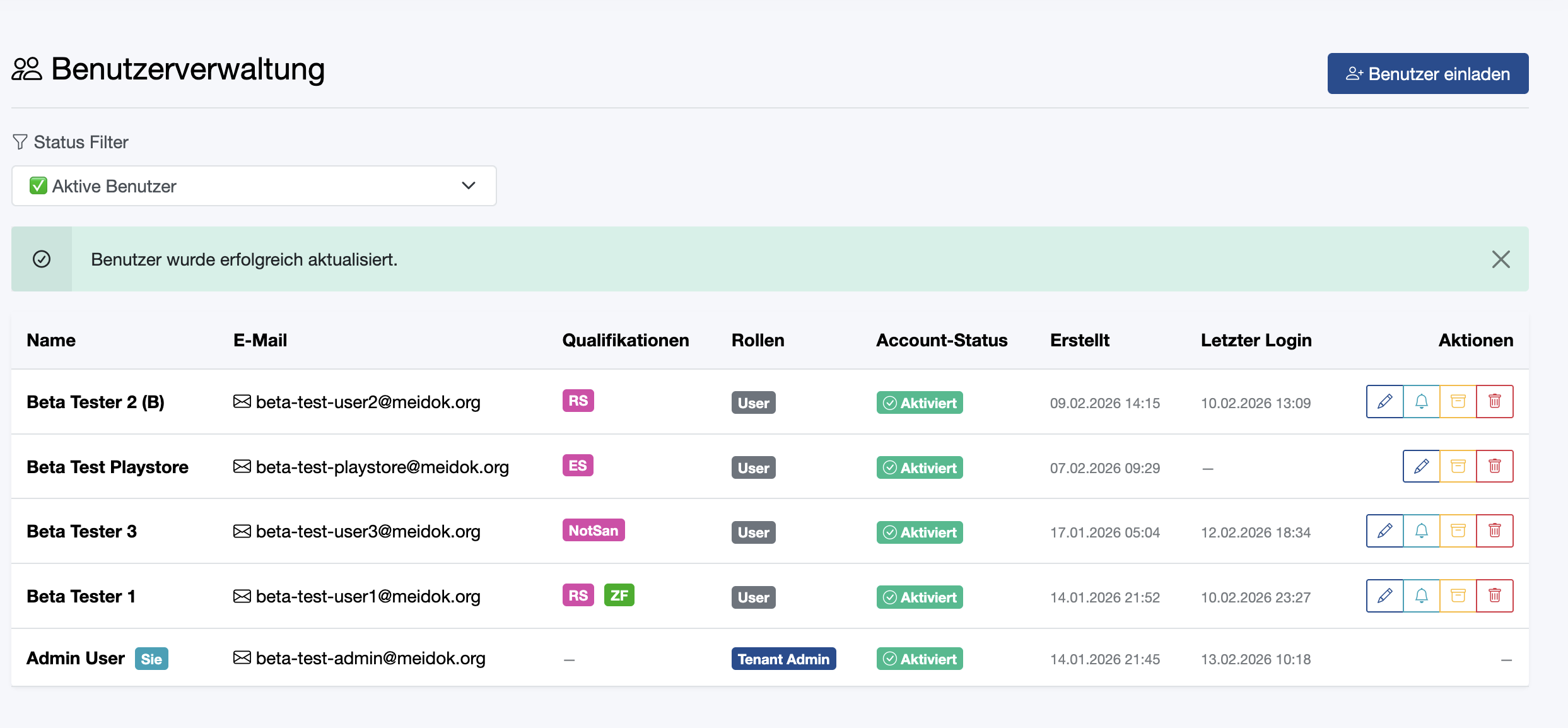
Task: Click the Letzter Login column header
Action: click(1256, 340)
